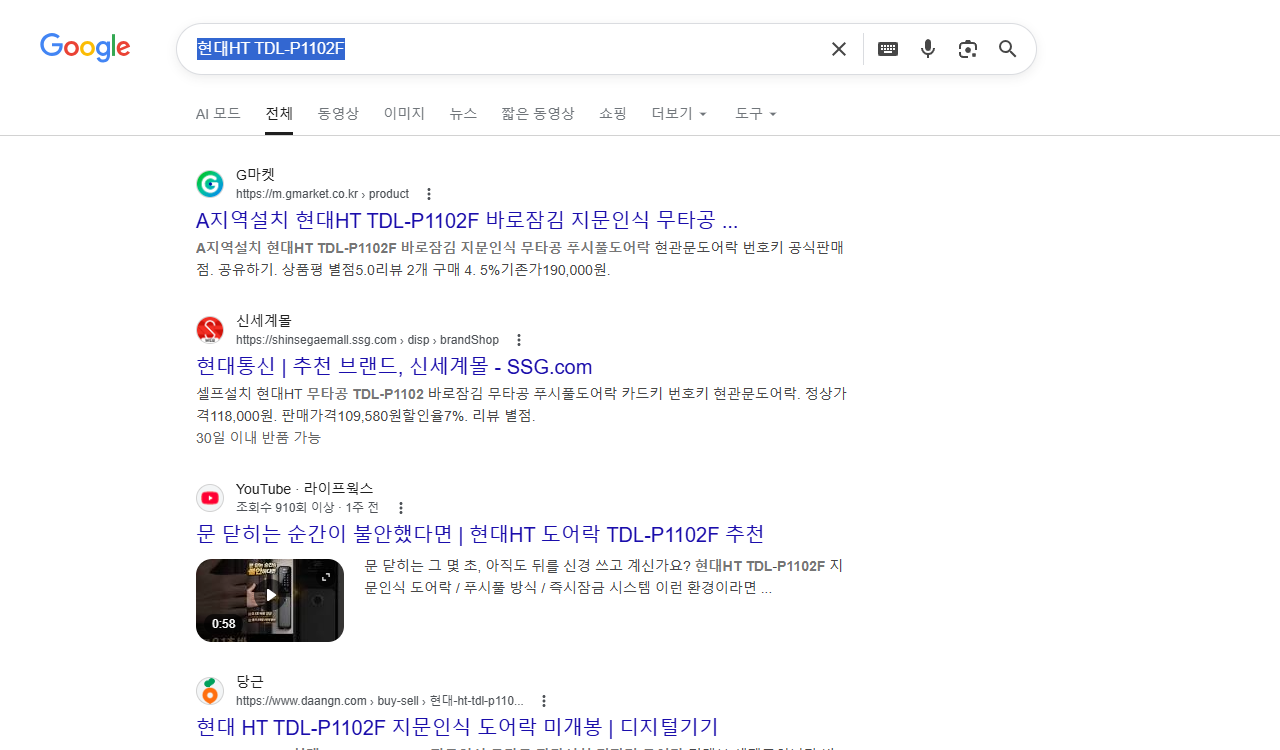Open more options for the Daangn result

tap(544, 701)
